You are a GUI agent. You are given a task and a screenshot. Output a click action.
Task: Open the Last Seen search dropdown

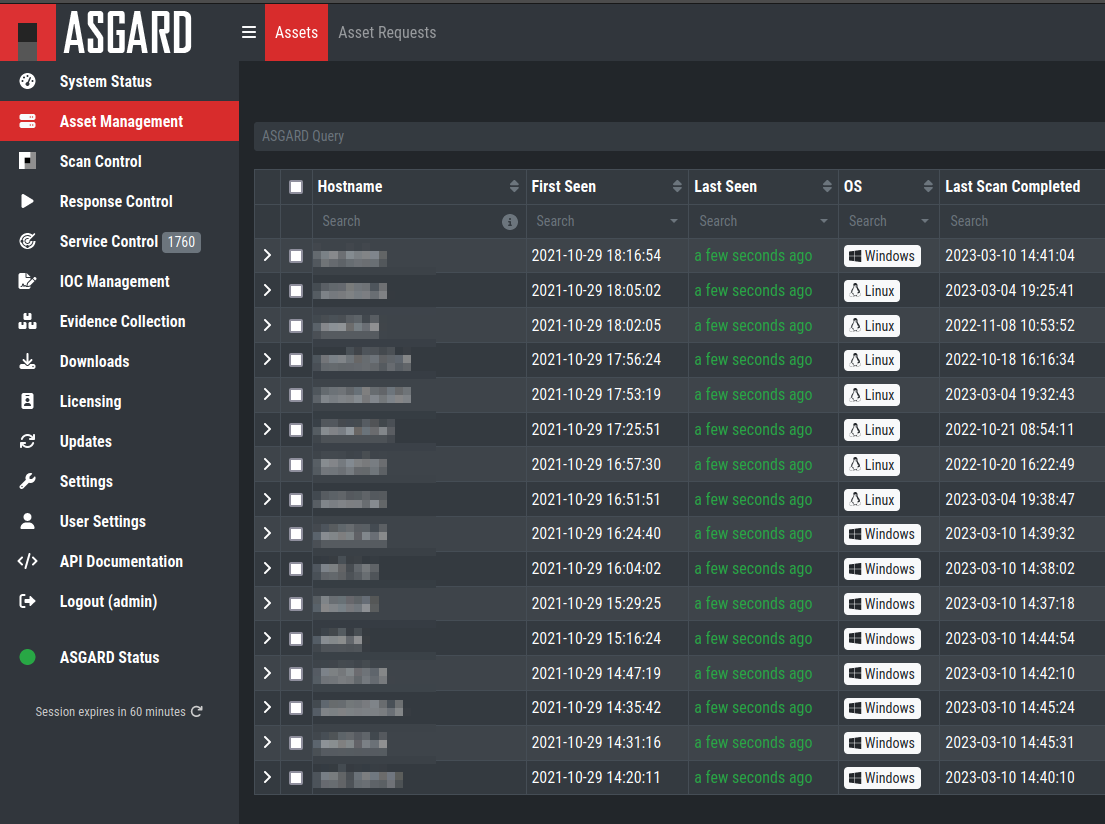(x=824, y=221)
